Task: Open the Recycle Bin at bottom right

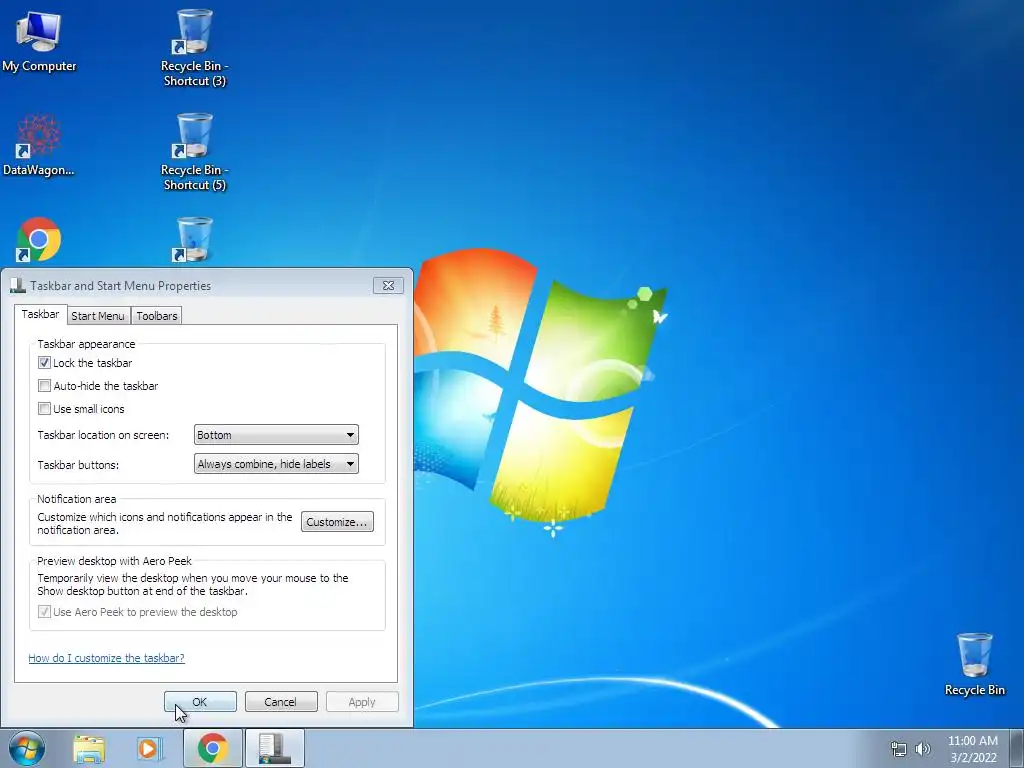Action: 974,664
